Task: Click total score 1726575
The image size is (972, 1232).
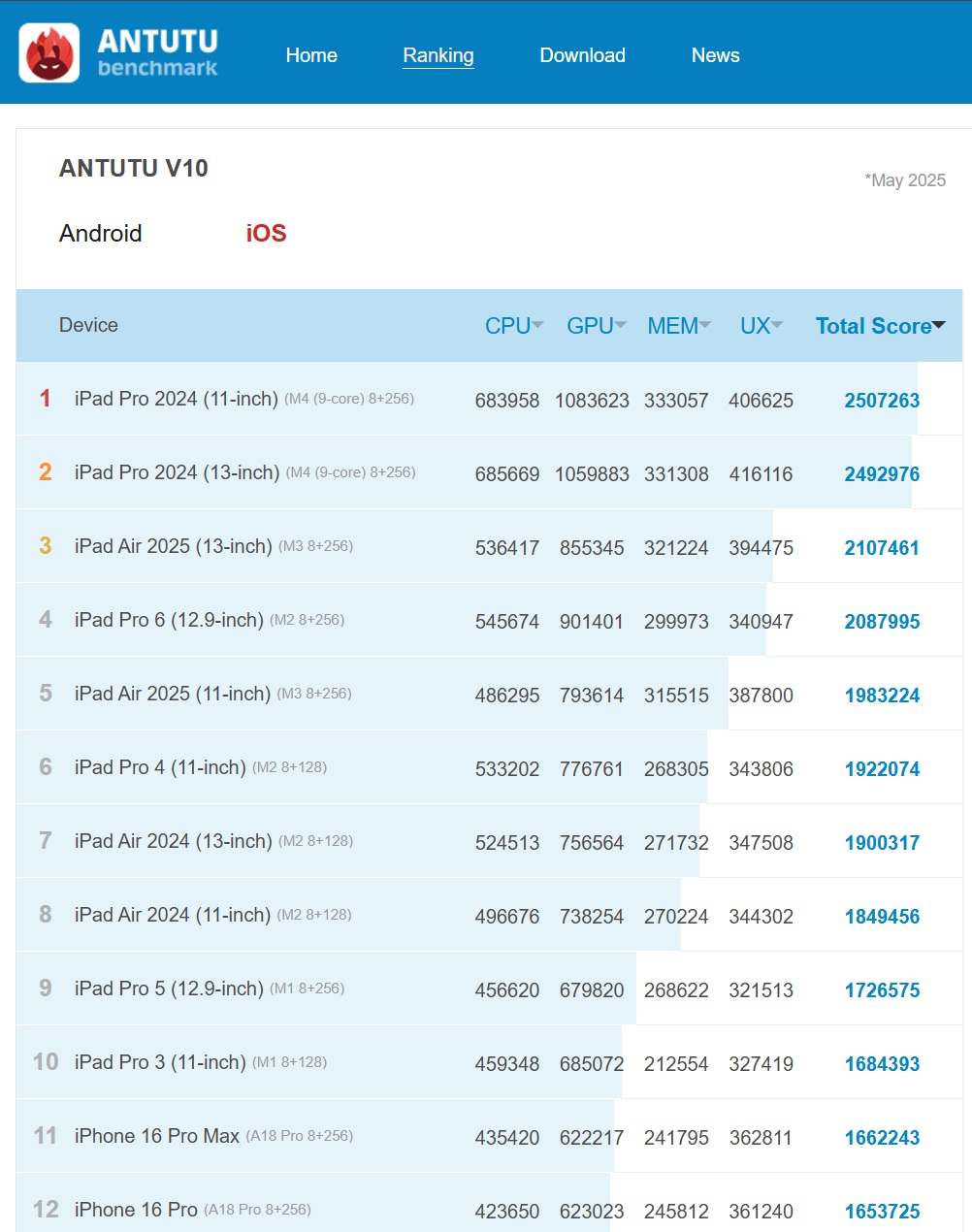Action: (x=882, y=990)
